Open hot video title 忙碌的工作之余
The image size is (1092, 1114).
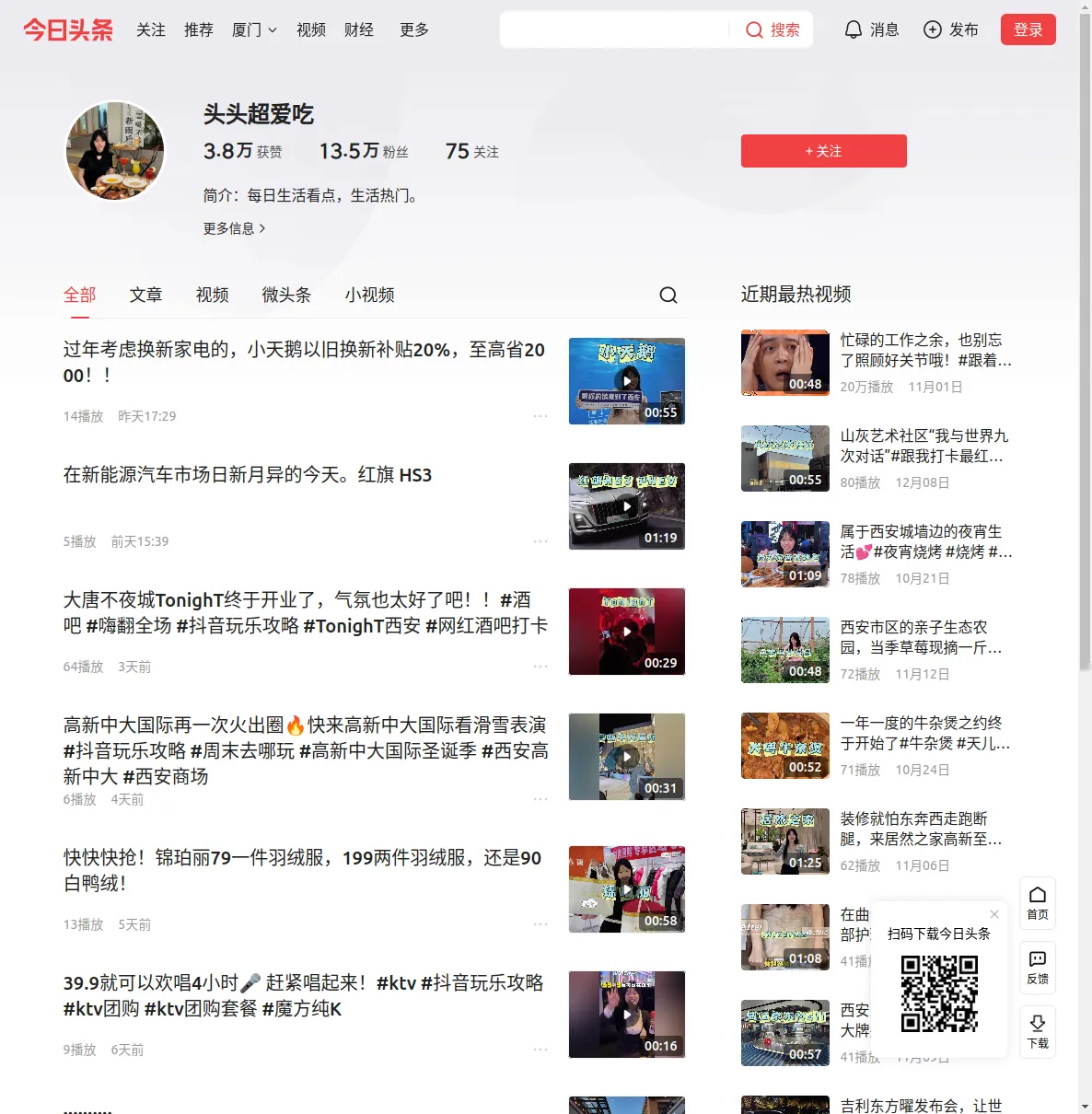[926, 350]
